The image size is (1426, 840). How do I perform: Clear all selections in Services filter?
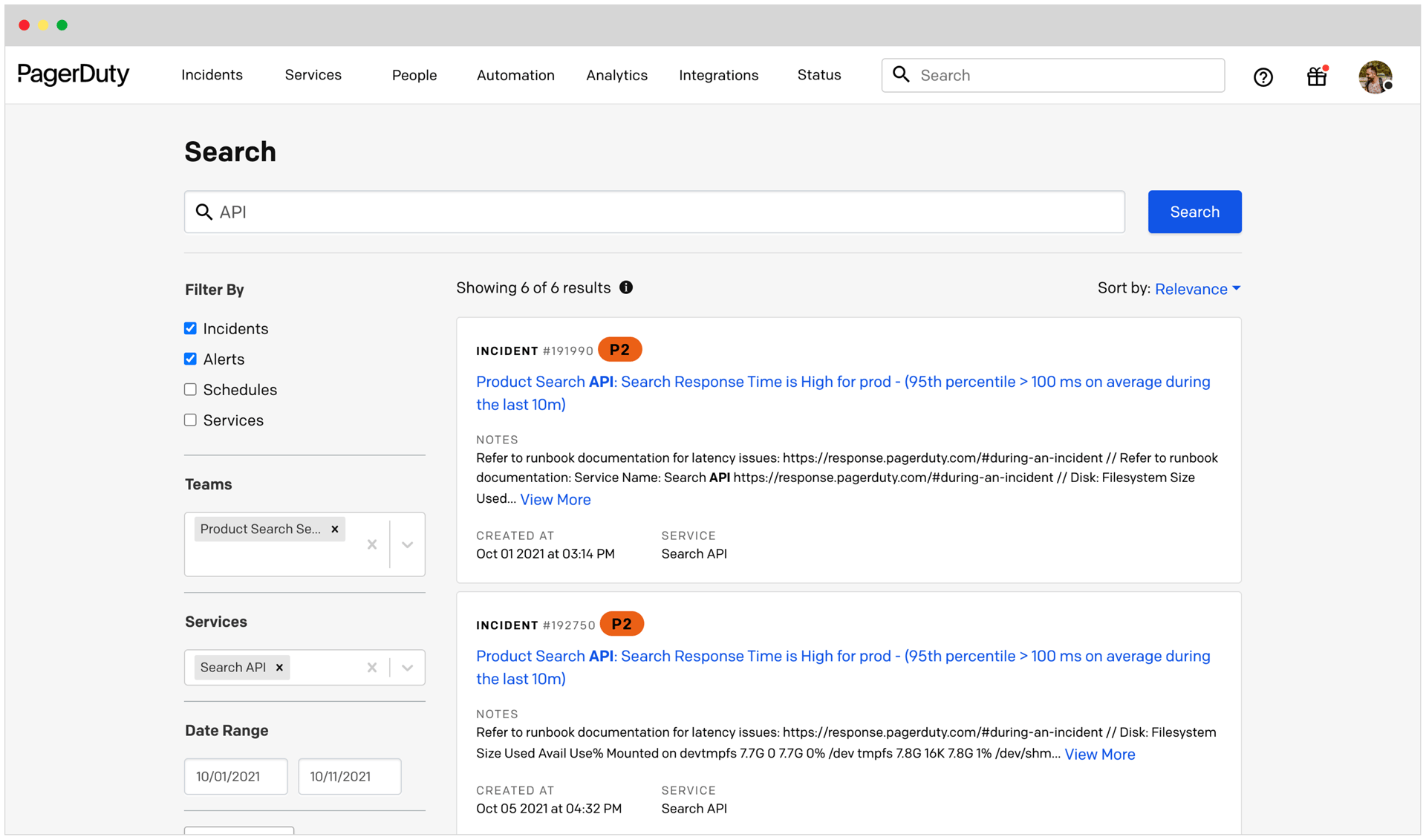coord(372,667)
